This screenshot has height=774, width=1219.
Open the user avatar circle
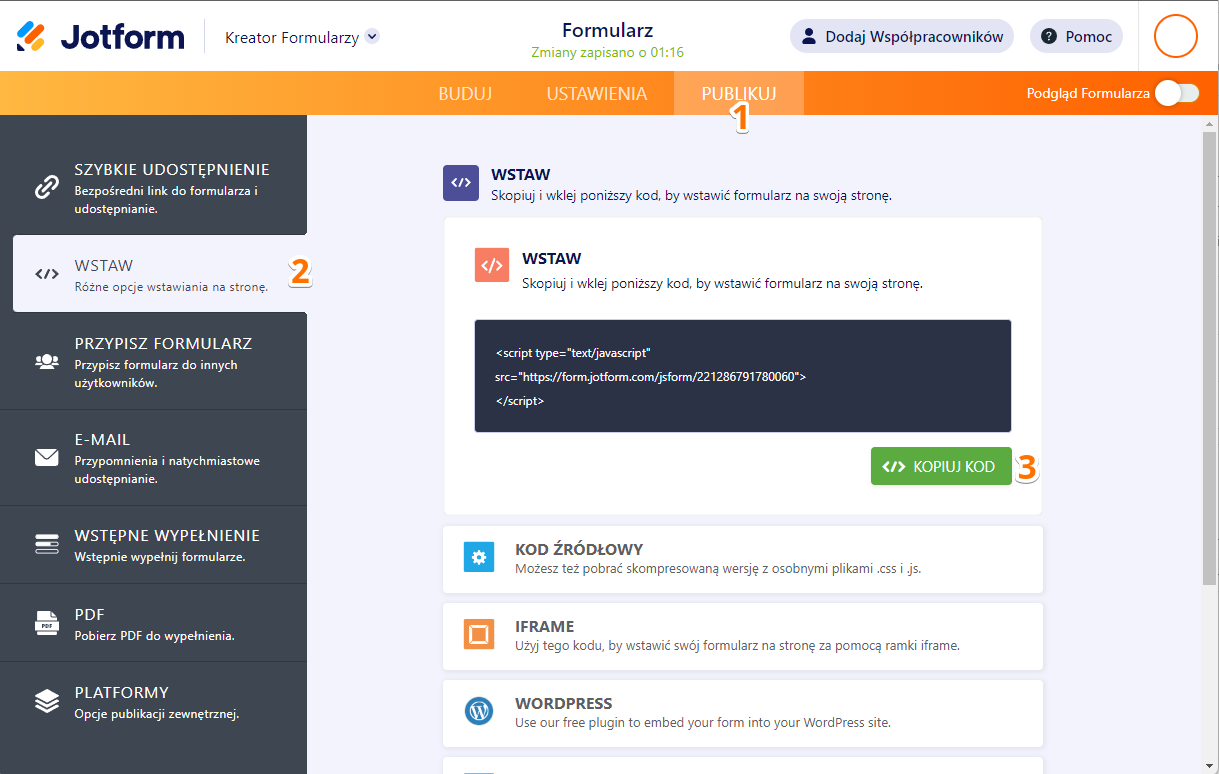pyautogui.click(x=1176, y=36)
